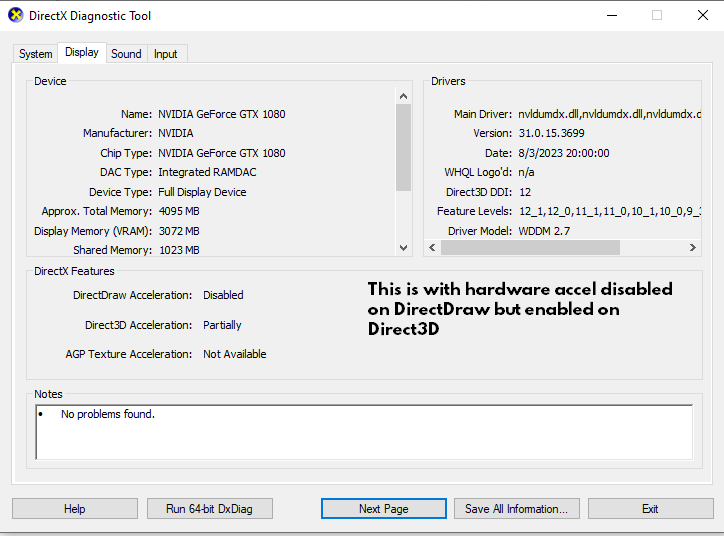Screen dimensions: 724x536
Task: Click the Drivers panel scroll right arrow
Action: tap(692, 248)
